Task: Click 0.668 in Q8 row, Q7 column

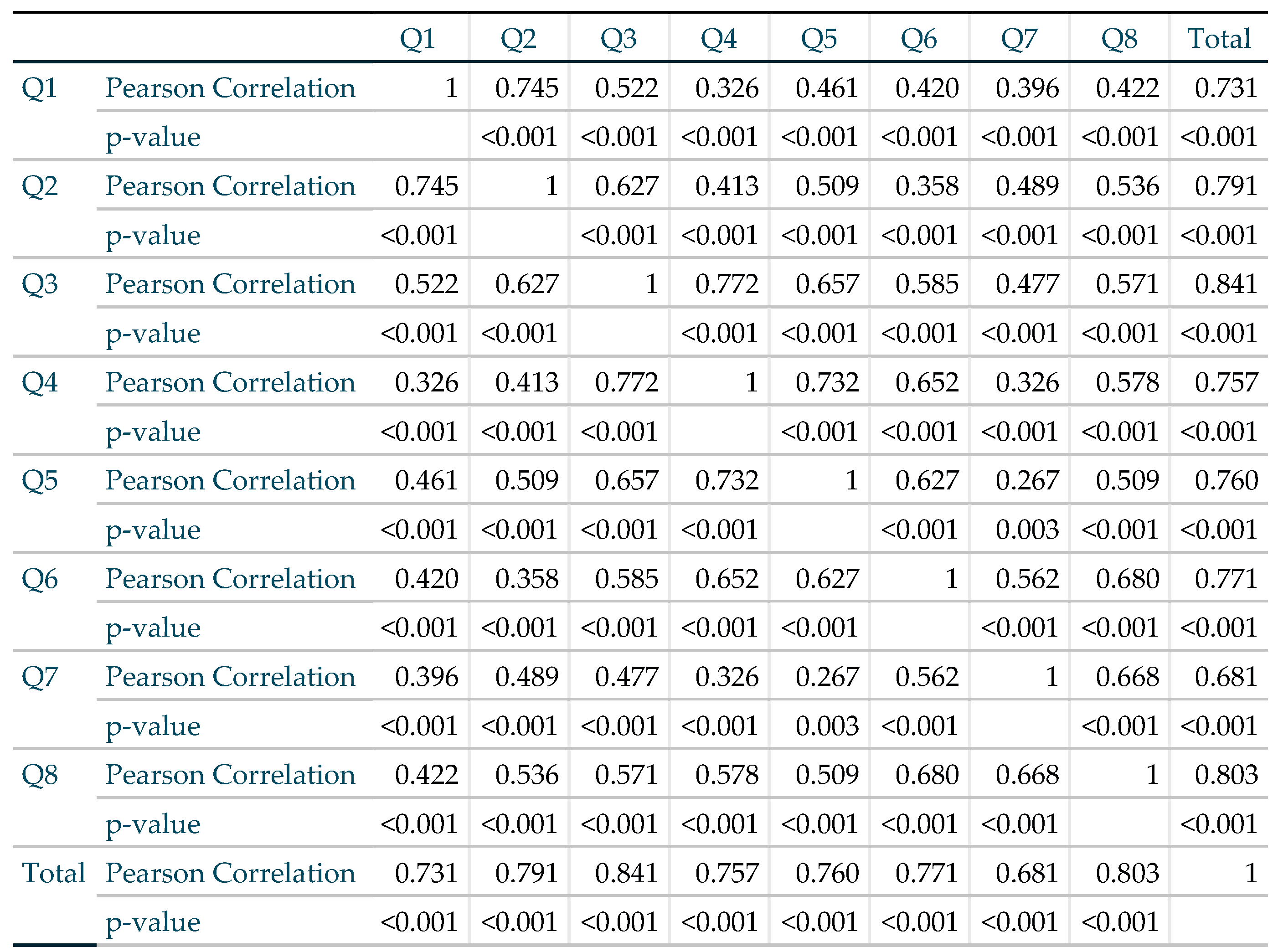Action: point(1027,775)
